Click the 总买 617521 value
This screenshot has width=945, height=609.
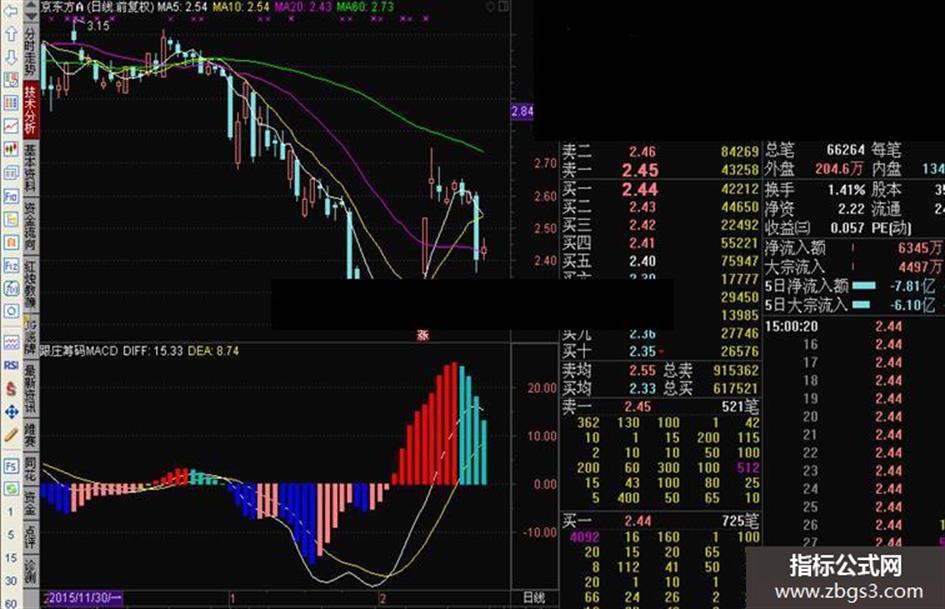pos(736,389)
